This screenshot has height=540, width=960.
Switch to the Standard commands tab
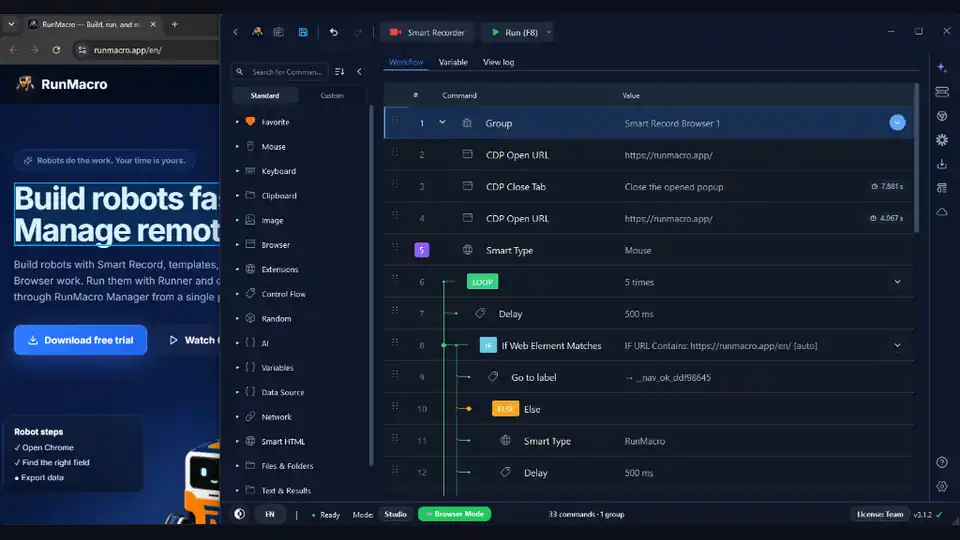pyautogui.click(x=264, y=96)
